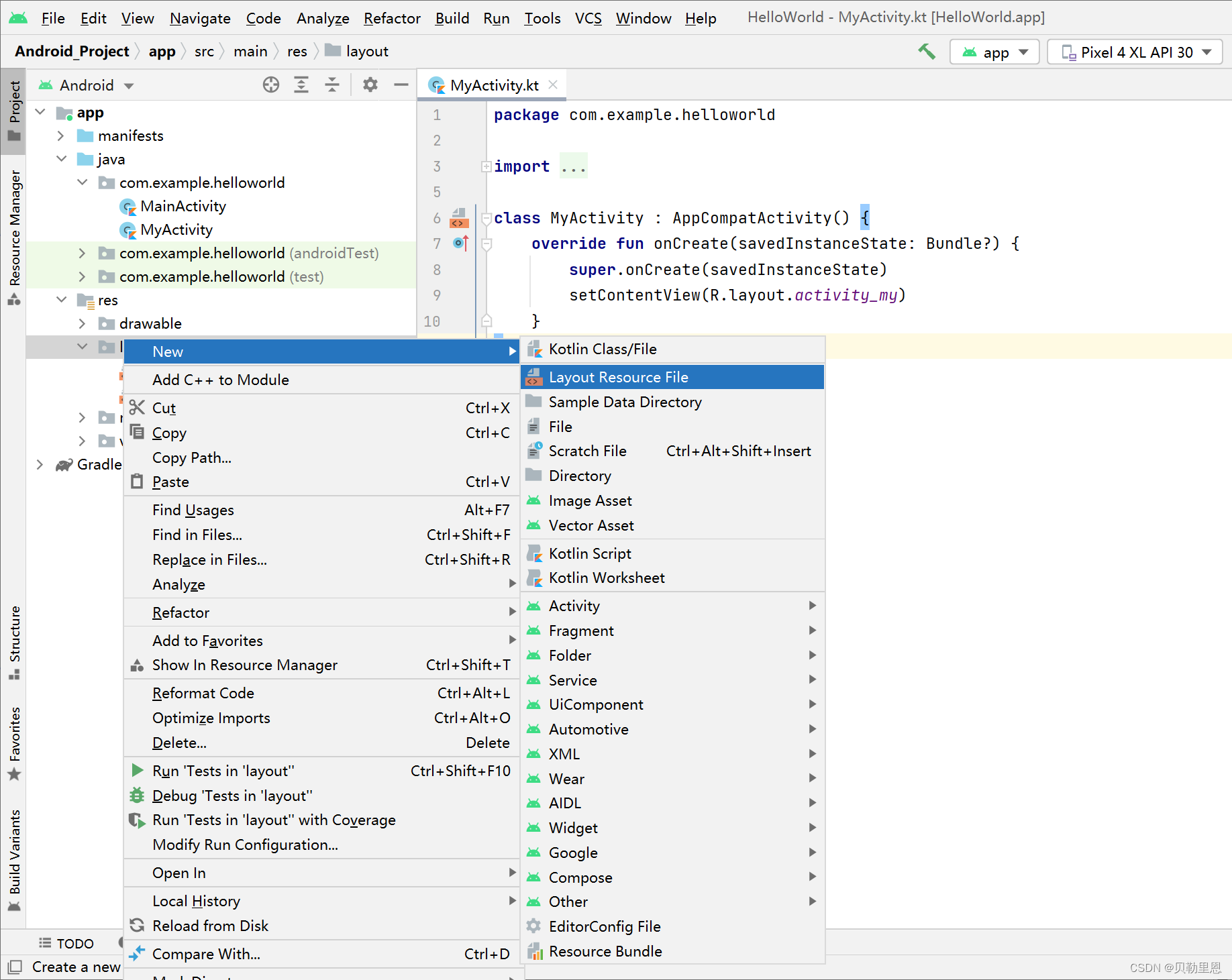Choose Image Asset entry

point(673,500)
